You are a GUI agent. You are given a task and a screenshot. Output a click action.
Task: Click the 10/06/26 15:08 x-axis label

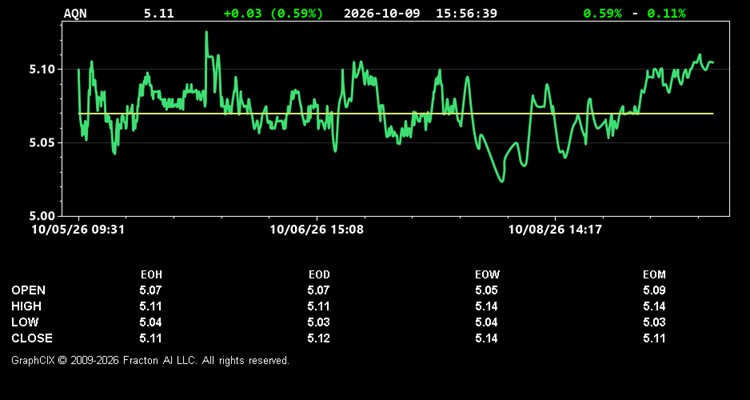point(317,230)
